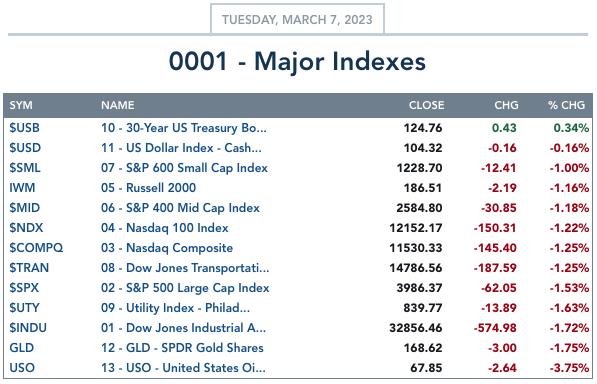Click the $COMPQ symbol link
The width and height of the screenshot is (597, 384).
[x=36, y=248]
